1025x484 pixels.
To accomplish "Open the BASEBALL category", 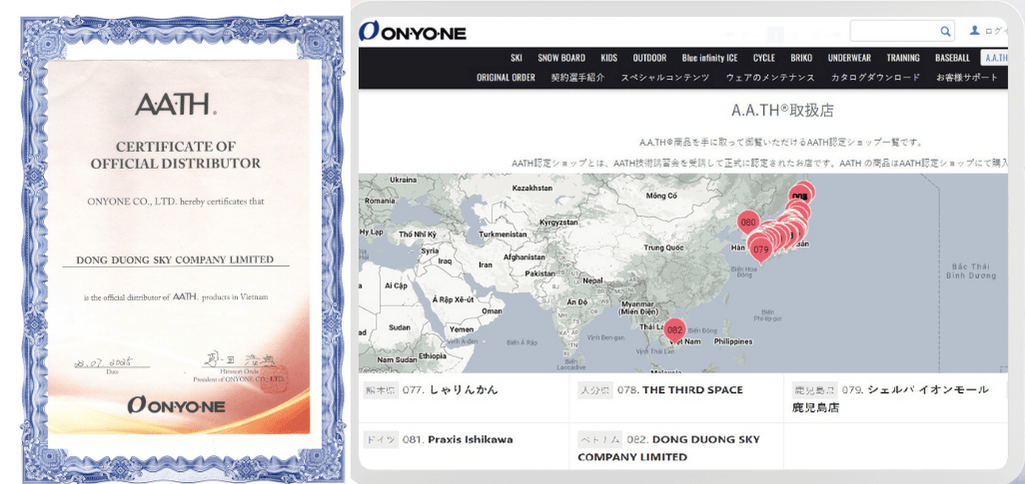I will click(952, 58).
